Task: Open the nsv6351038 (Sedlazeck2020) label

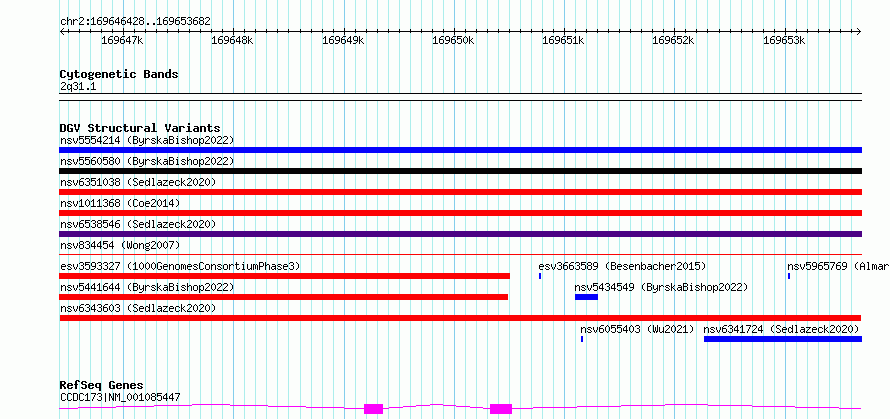Action: [x=138, y=182]
